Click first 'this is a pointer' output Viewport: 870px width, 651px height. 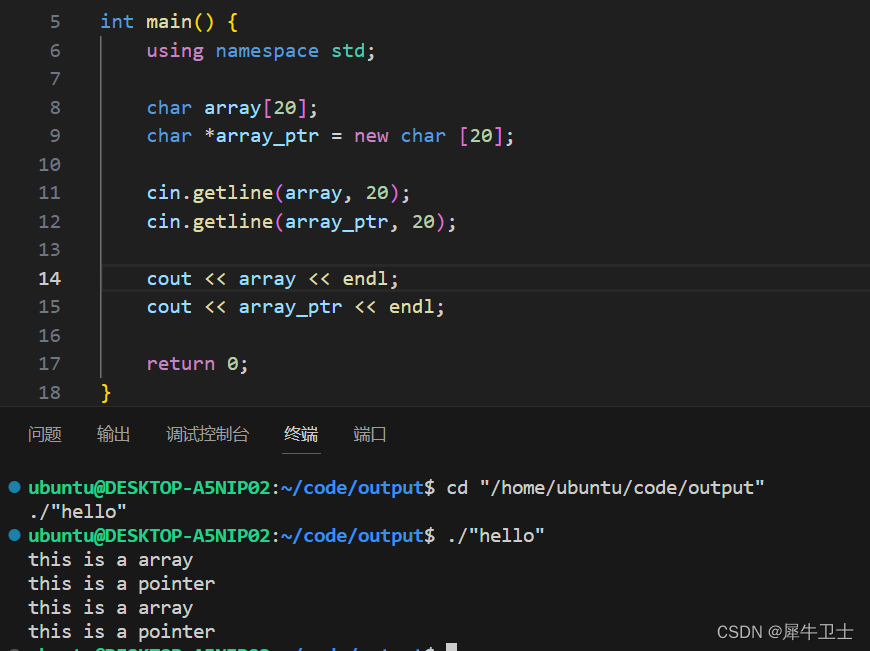coord(122,583)
